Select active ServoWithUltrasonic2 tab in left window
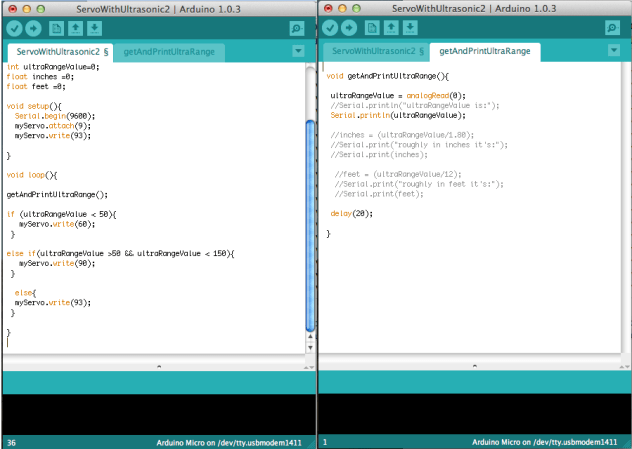The height and width of the screenshot is (449, 632). (62, 51)
